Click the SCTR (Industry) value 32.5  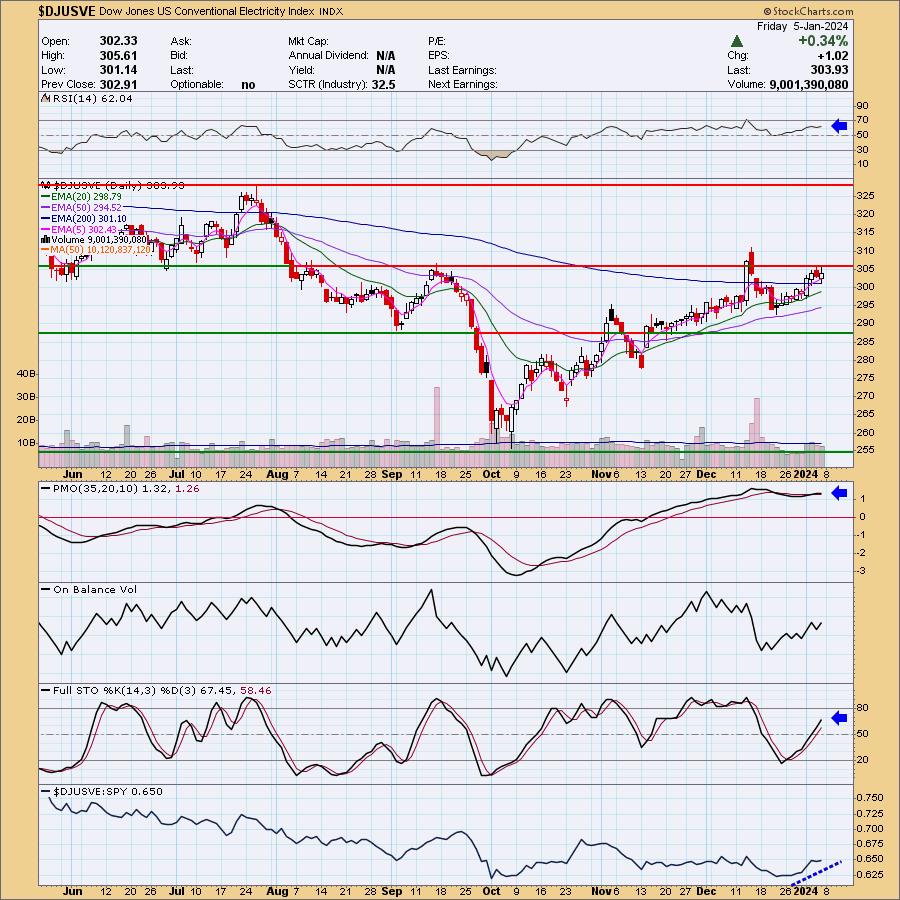click(x=383, y=84)
